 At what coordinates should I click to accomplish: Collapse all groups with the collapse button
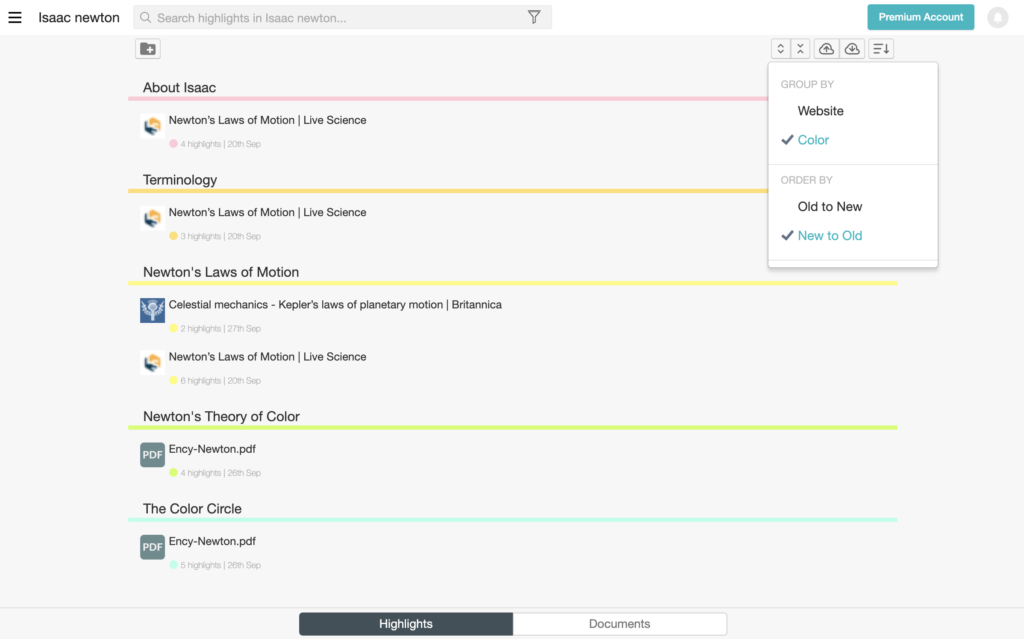tap(800, 49)
